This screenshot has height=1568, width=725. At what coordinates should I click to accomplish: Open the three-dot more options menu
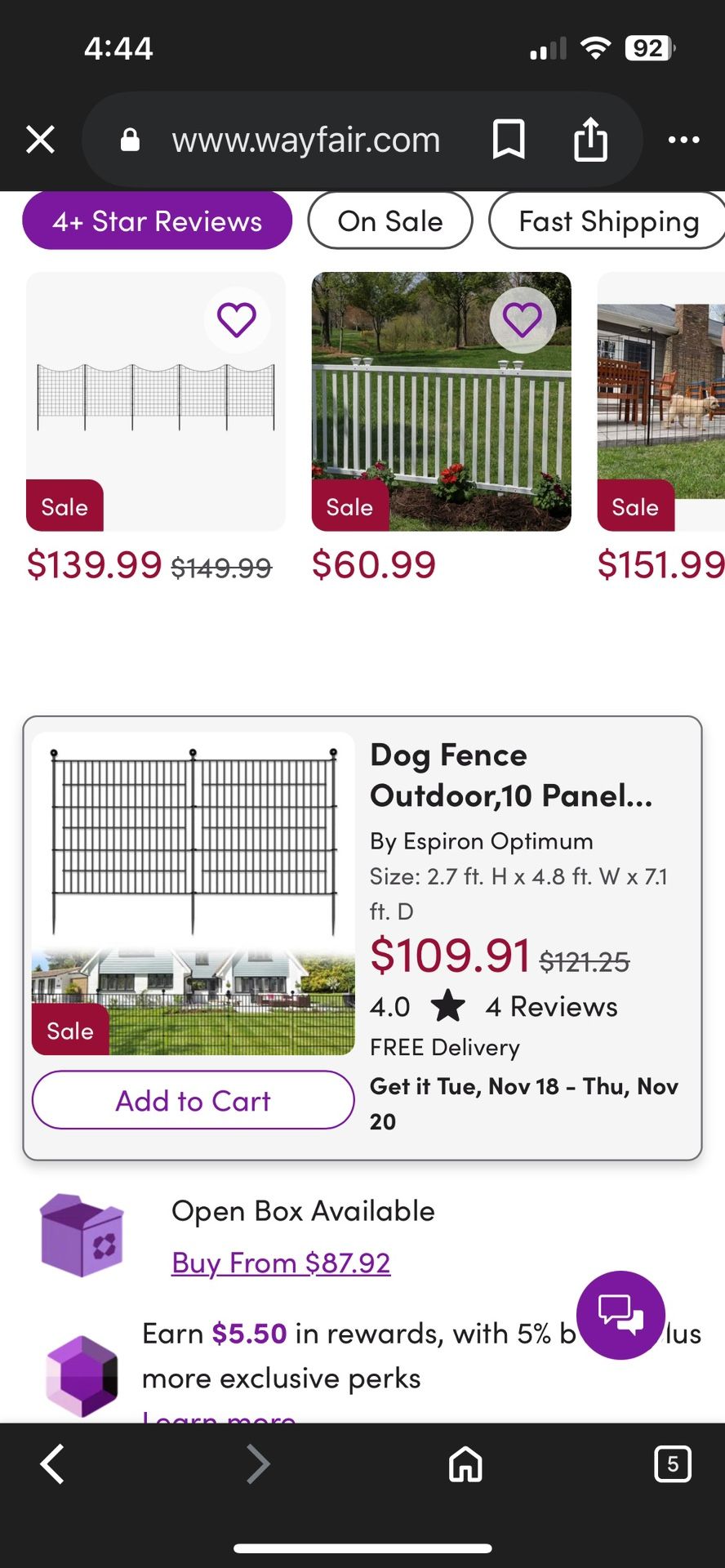tap(683, 140)
